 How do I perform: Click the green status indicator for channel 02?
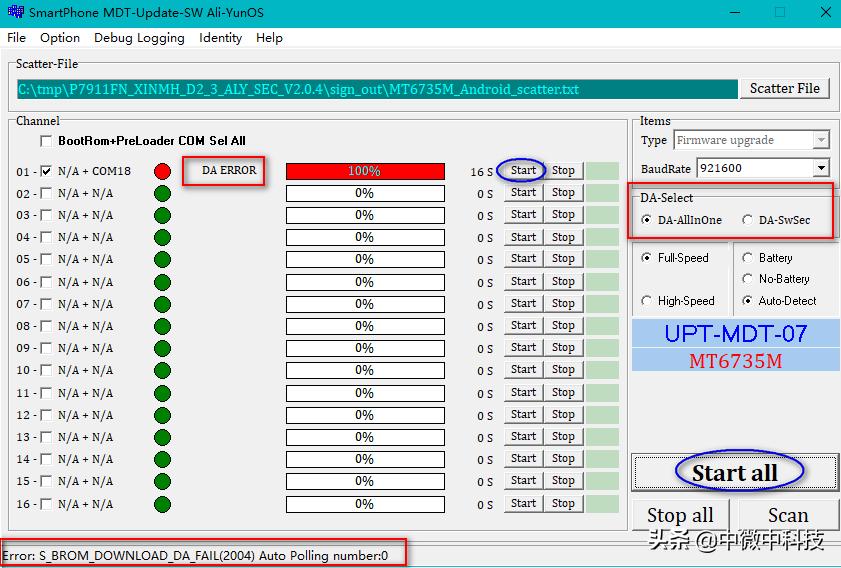coord(162,194)
